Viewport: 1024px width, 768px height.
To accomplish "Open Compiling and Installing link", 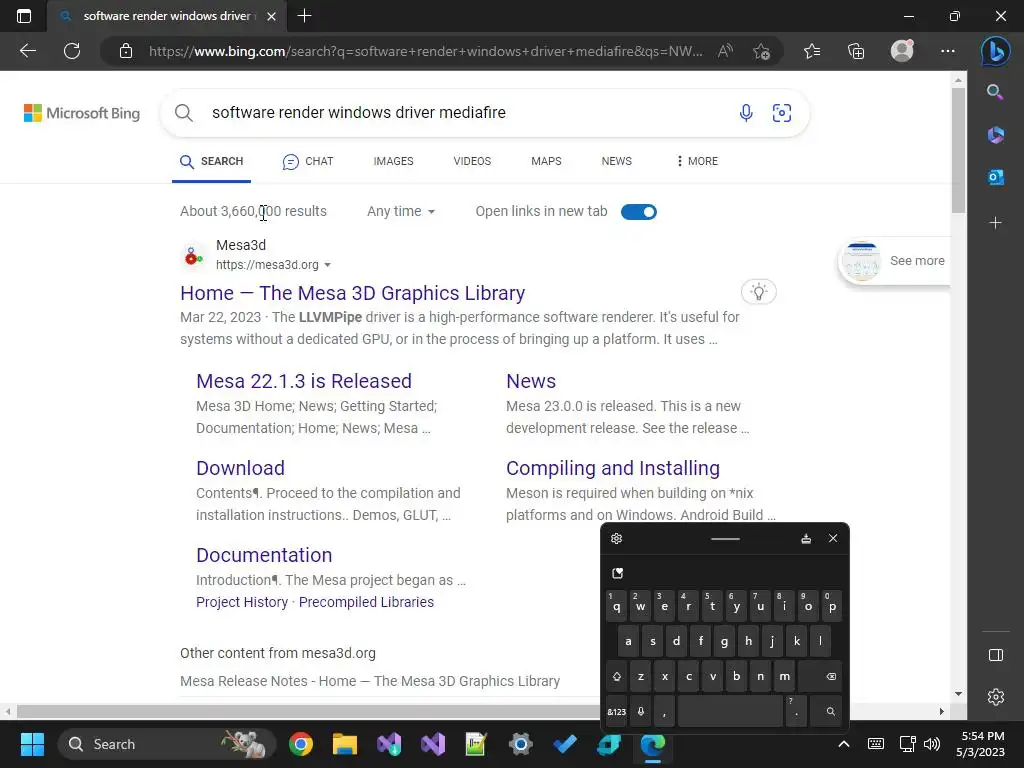I will pyautogui.click(x=613, y=468).
